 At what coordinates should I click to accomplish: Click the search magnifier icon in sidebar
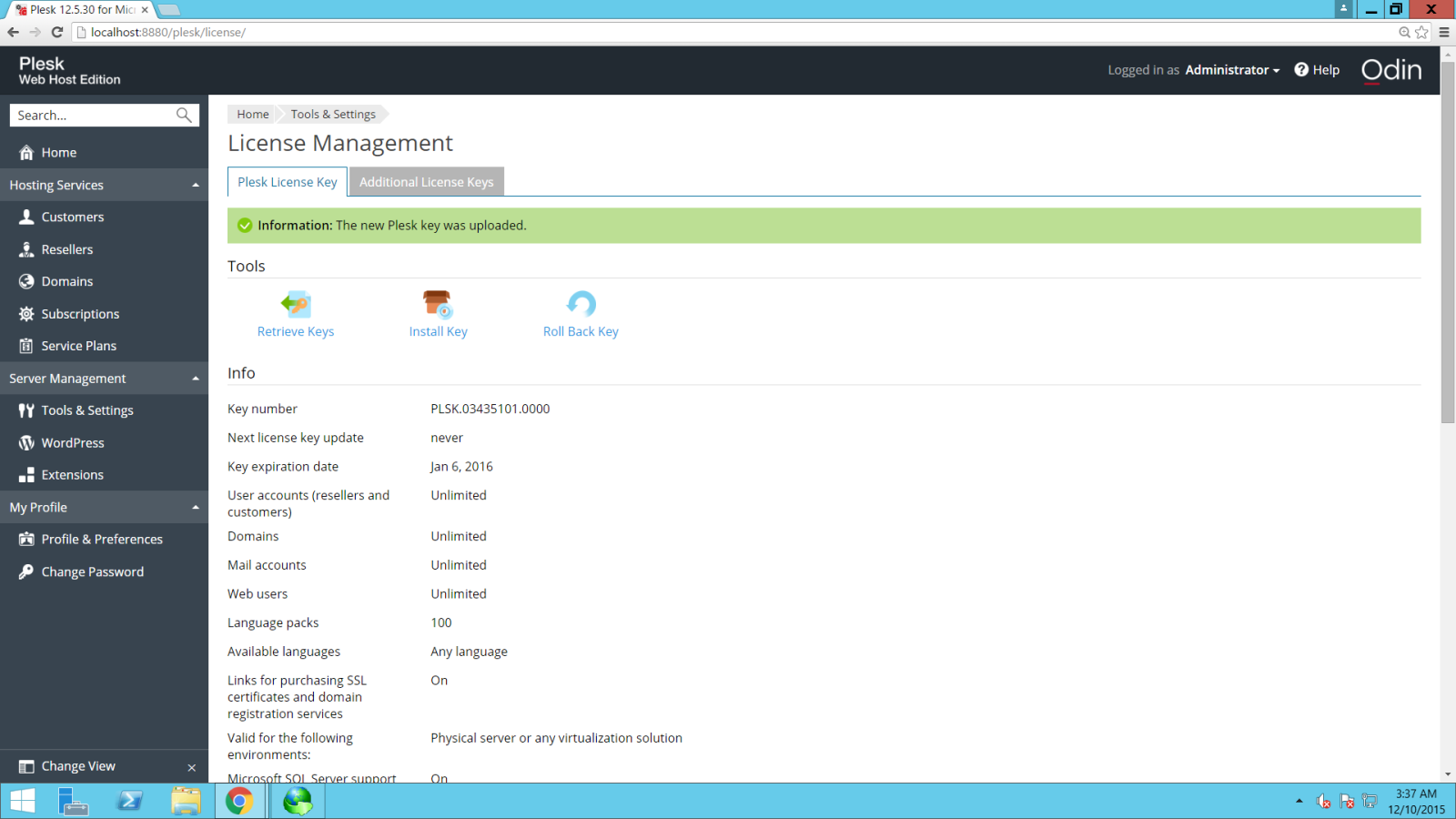point(184,115)
